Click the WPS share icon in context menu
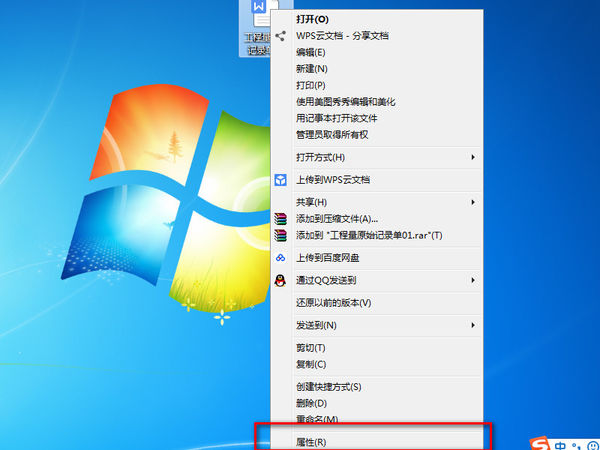 coord(280,36)
